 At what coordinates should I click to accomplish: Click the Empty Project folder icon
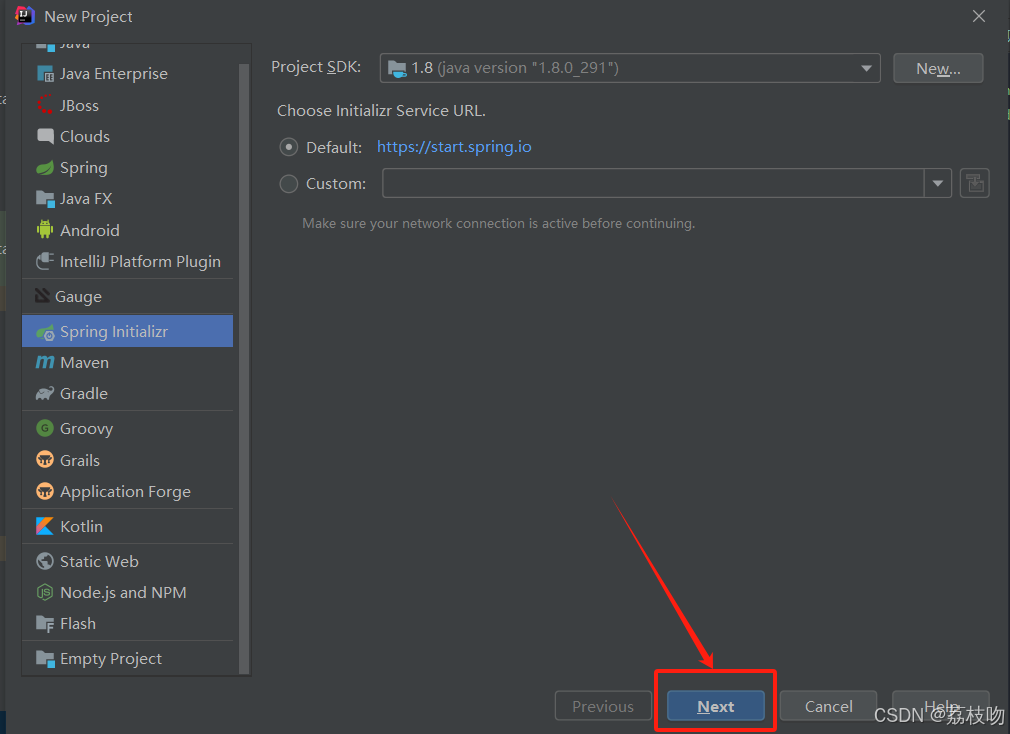point(45,659)
